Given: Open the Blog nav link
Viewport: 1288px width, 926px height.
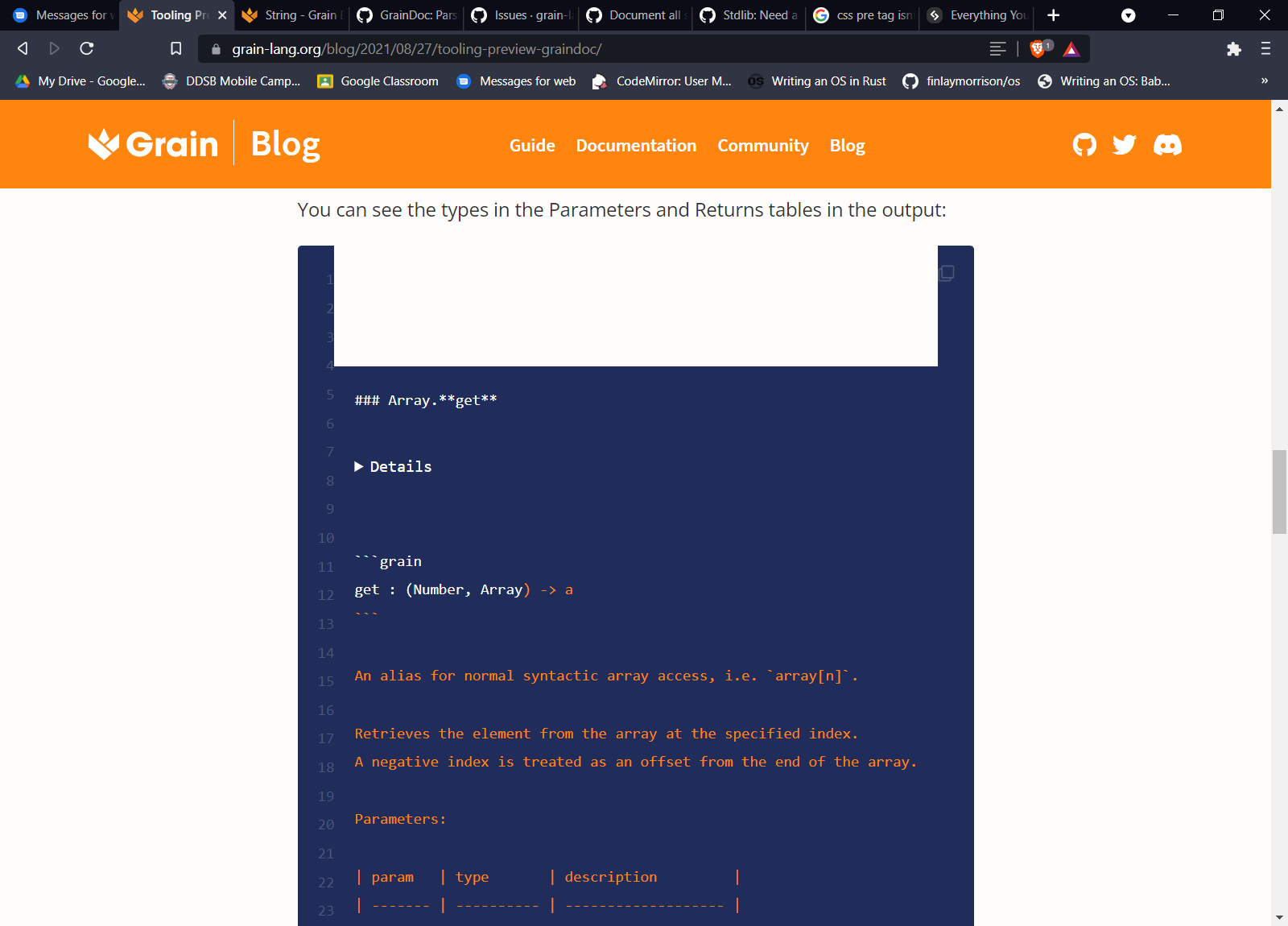Looking at the screenshot, I should [x=848, y=146].
